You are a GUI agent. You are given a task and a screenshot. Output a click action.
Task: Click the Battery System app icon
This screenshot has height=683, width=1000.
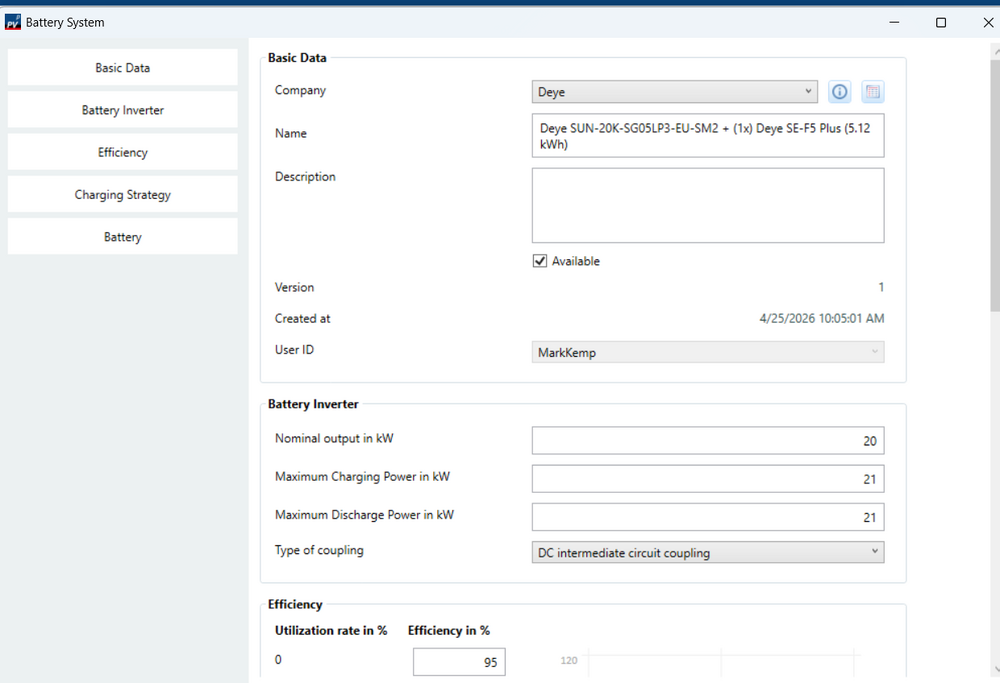coord(13,22)
